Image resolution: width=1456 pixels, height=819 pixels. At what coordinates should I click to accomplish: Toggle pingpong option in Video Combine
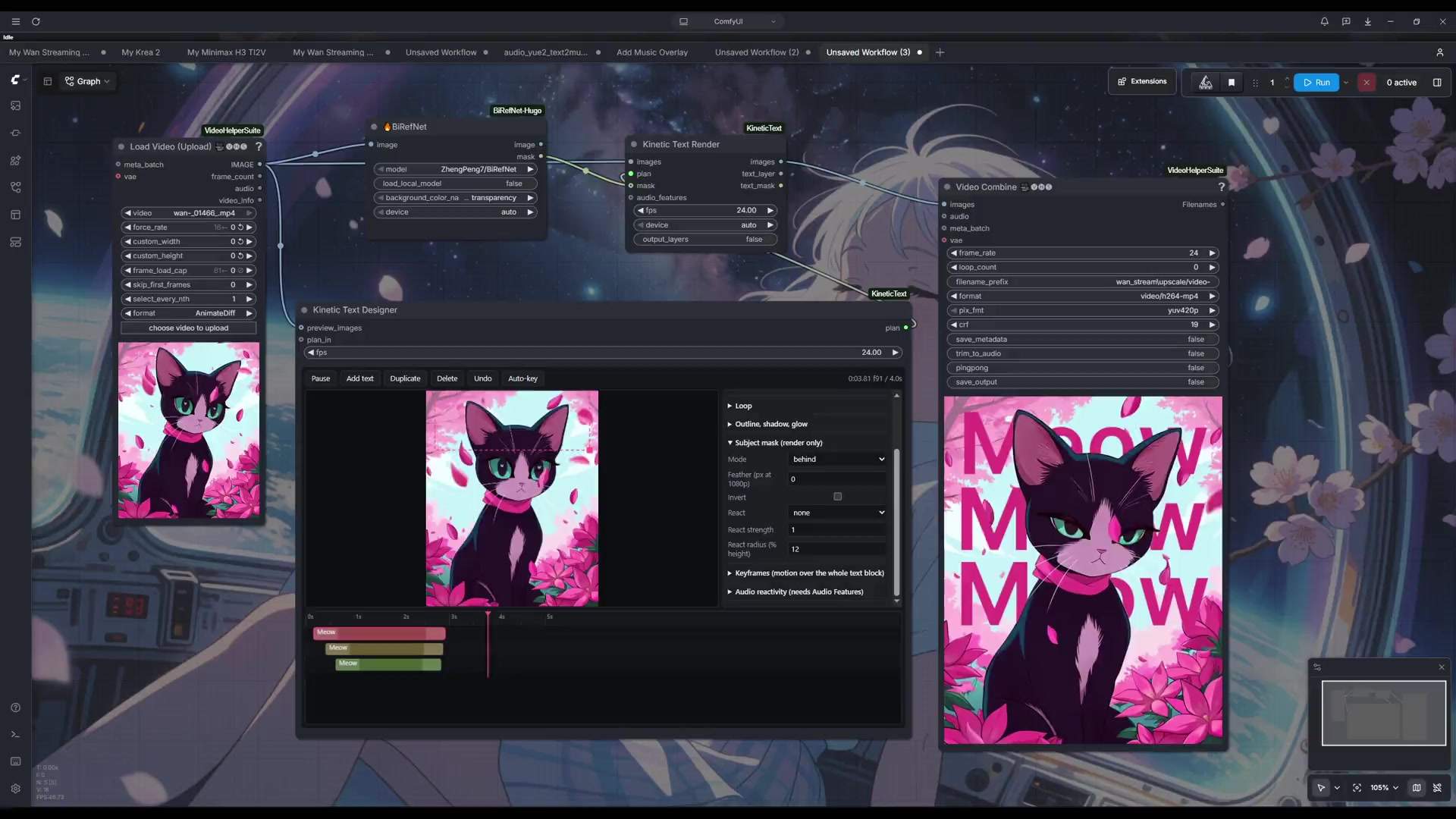pos(1082,368)
